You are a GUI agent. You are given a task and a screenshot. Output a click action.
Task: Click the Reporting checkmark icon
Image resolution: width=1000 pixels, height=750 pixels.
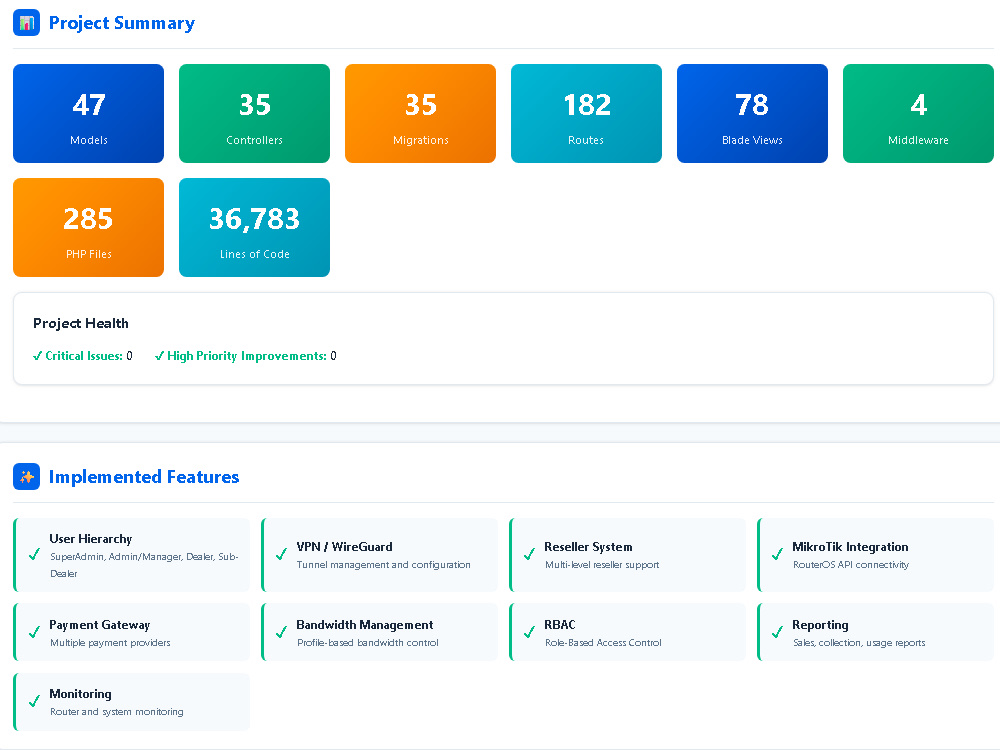pos(777,633)
